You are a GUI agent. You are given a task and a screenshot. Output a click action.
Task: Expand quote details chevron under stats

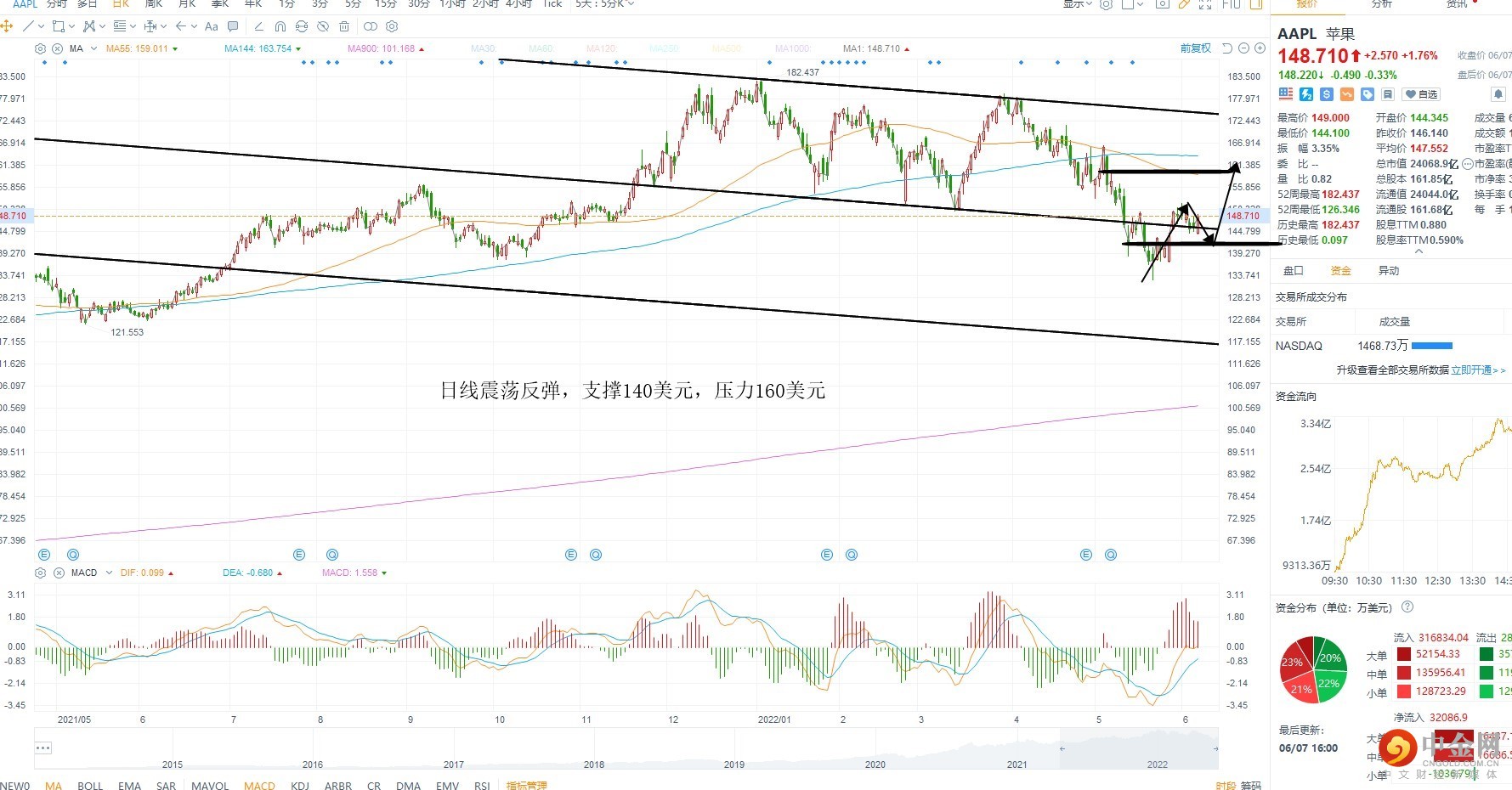pyautogui.click(x=1419, y=251)
